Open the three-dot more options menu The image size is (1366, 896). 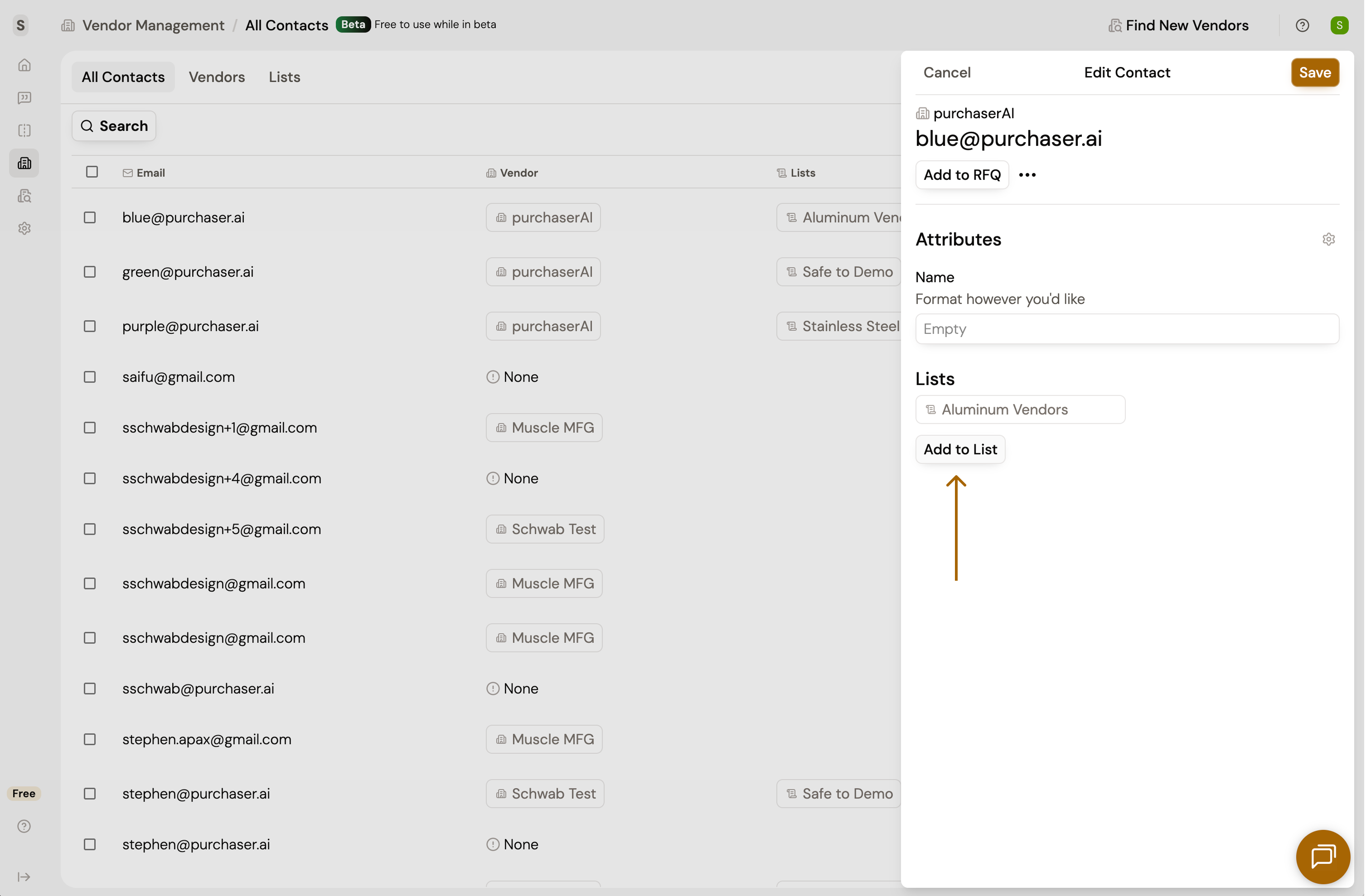click(x=1027, y=175)
